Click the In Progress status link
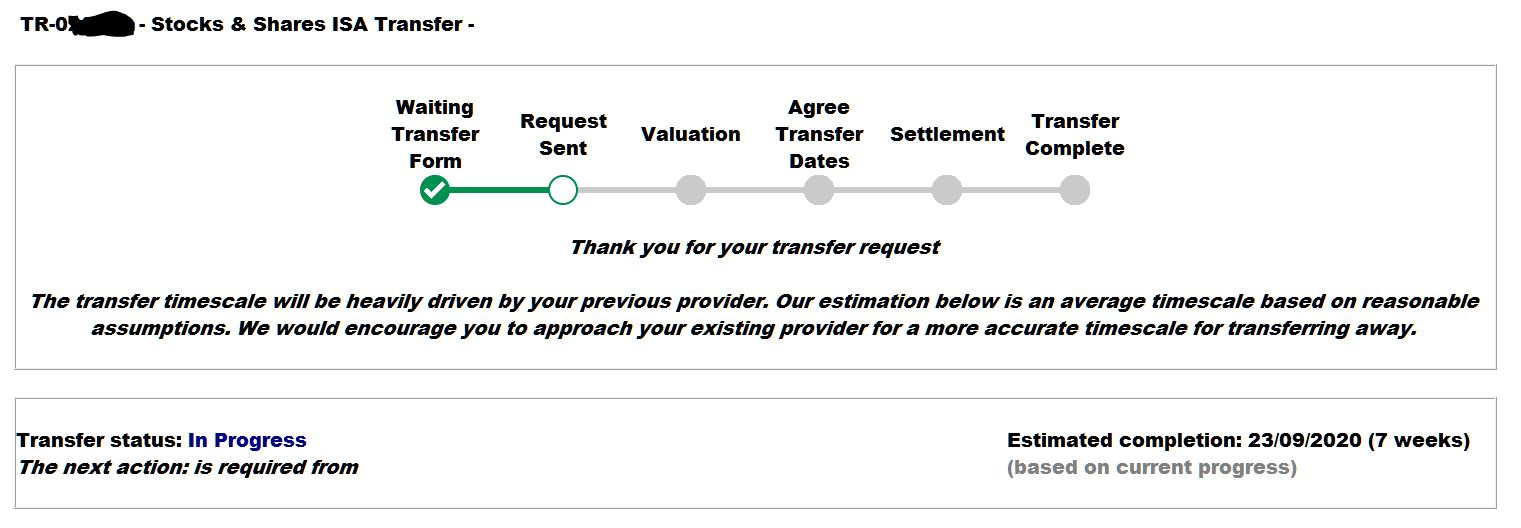Image resolution: width=1521 pixels, height=528 pixels. tap(247, 440)
